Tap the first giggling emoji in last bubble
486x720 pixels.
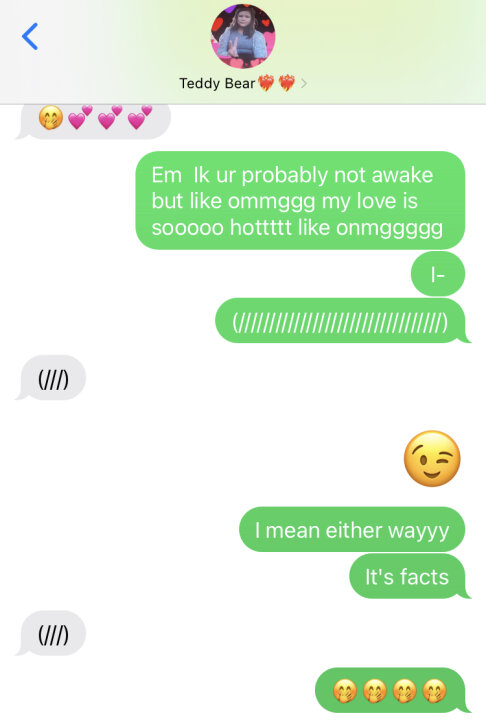click(345, 691)
